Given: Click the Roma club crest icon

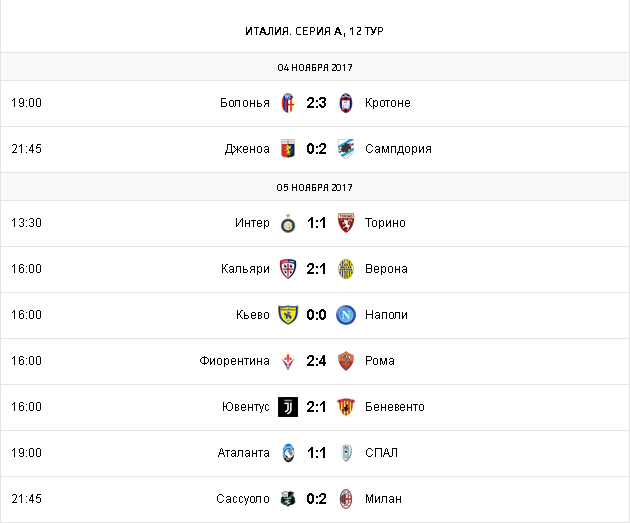Looking at the screenshot, I should (346, 361).
